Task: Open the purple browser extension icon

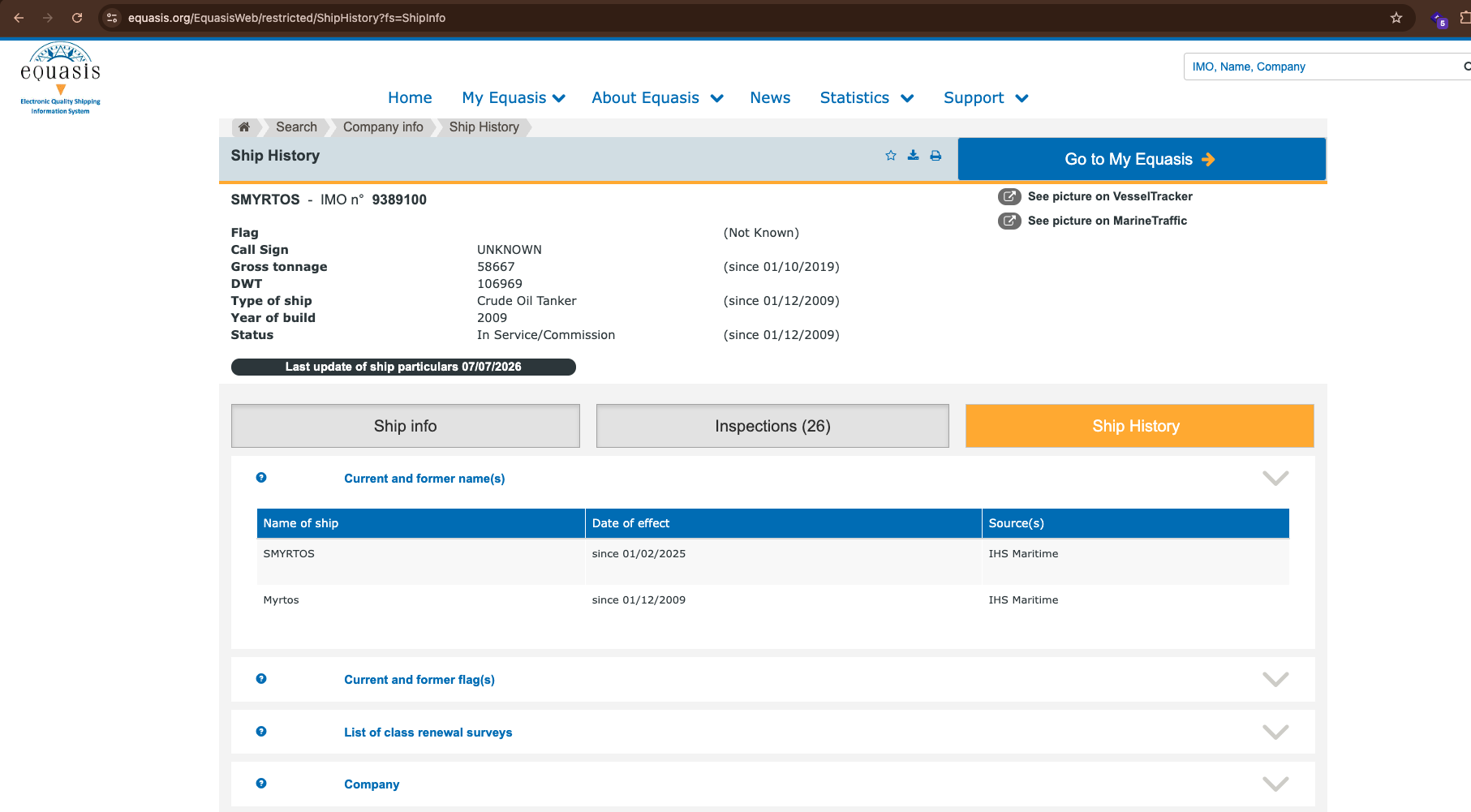Action: click(x=1439, y=20)
